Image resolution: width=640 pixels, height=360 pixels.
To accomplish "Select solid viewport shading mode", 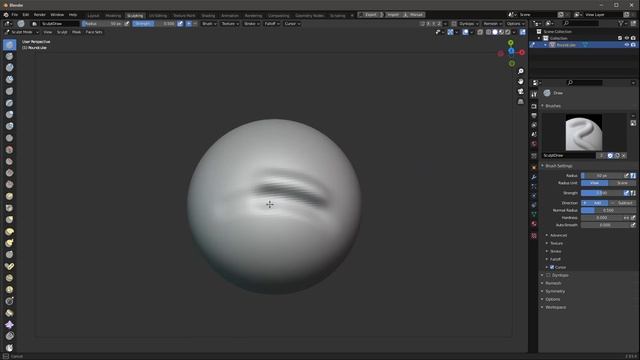I will [495, 32].
